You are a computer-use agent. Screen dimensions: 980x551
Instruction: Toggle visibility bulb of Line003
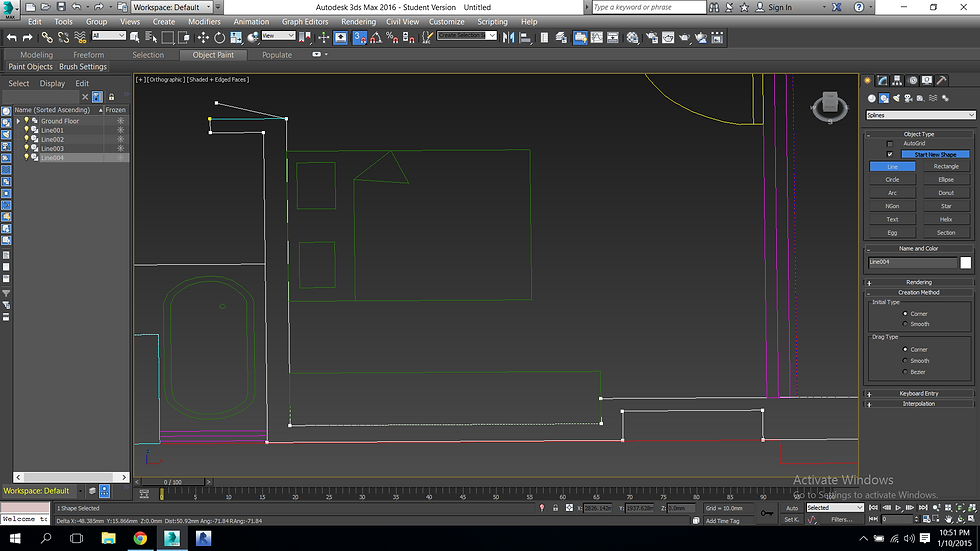pyautogui.click(x=26, y=149)
